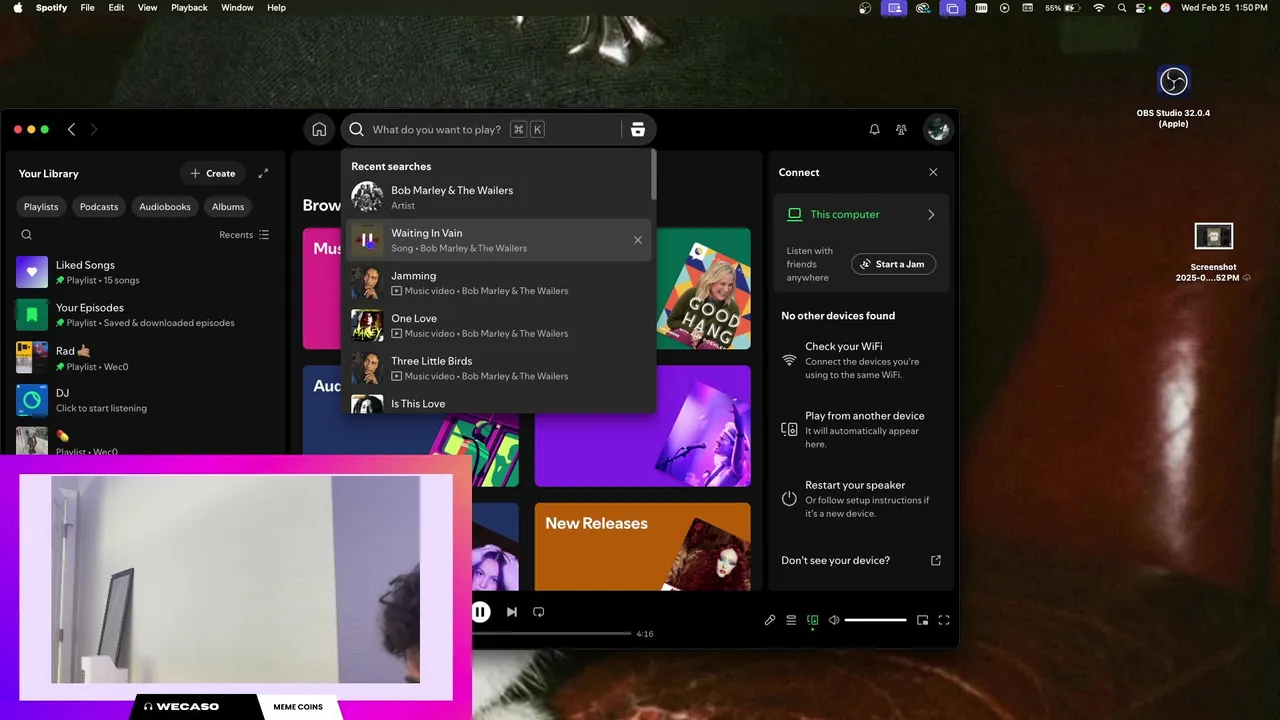Close the Connect panel

933,172
